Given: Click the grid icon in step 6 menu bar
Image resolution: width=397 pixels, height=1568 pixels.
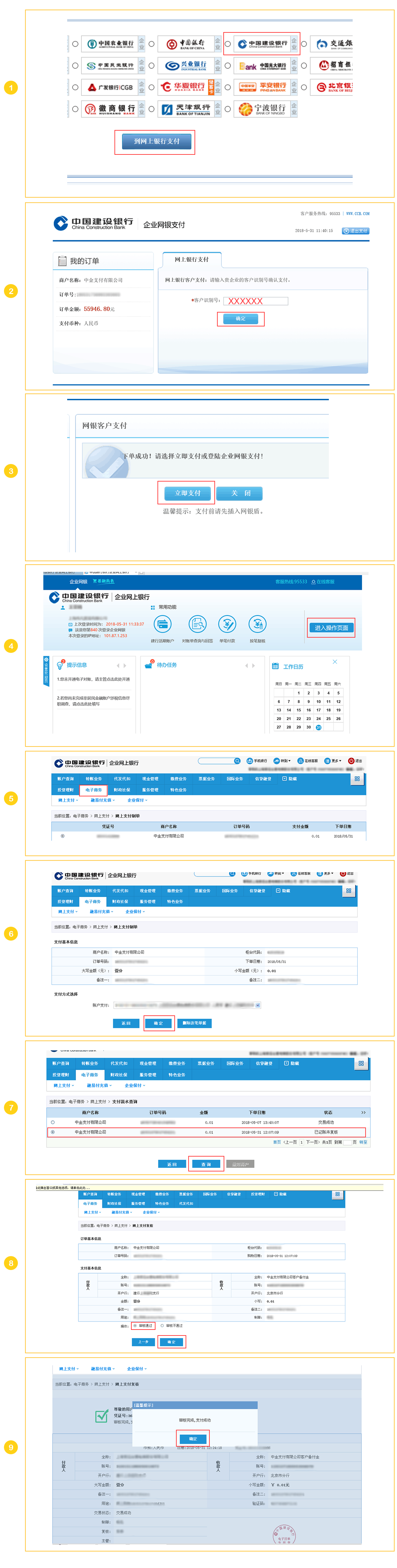Looking at the screenshot, I should 348,891.
